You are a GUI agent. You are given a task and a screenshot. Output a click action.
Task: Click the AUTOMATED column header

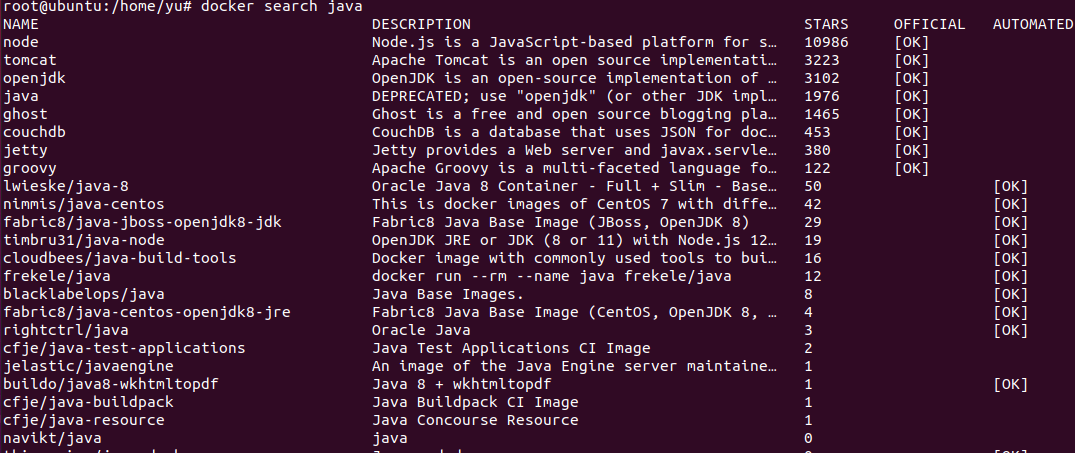pyautogui.click(x=1033, y=25)
